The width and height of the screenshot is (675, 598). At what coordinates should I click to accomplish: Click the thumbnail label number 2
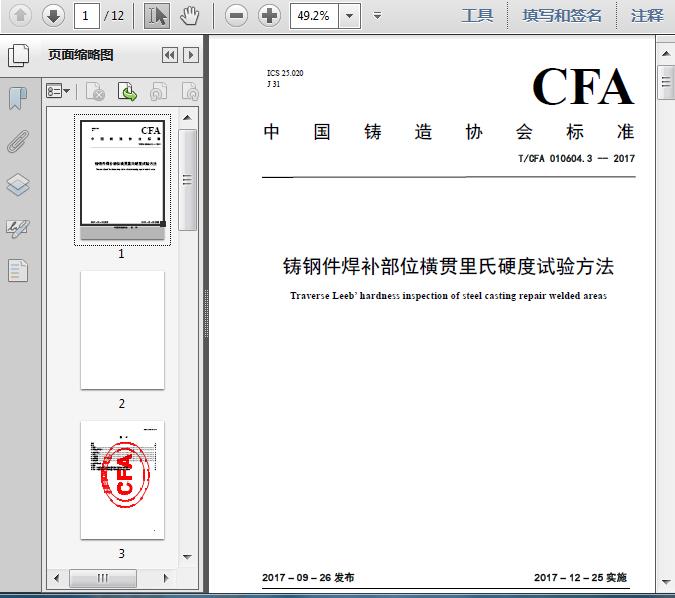tap(122, 403)
